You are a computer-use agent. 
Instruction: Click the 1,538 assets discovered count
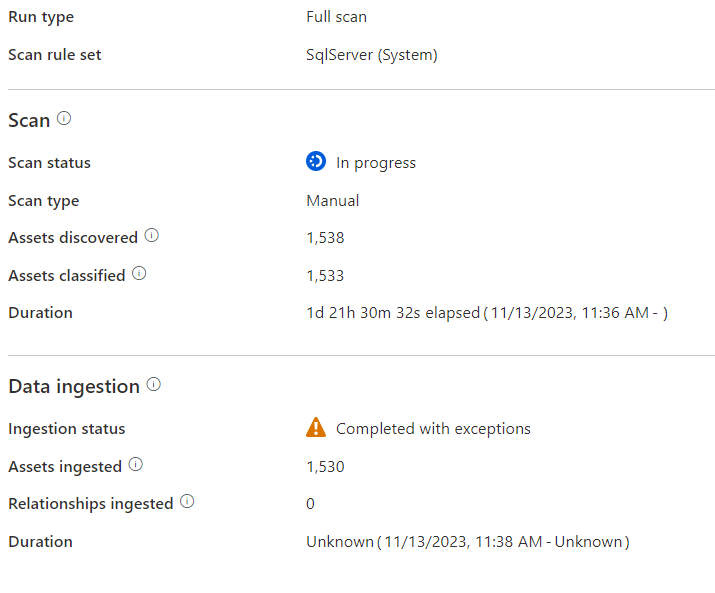(x=325, y=238)
